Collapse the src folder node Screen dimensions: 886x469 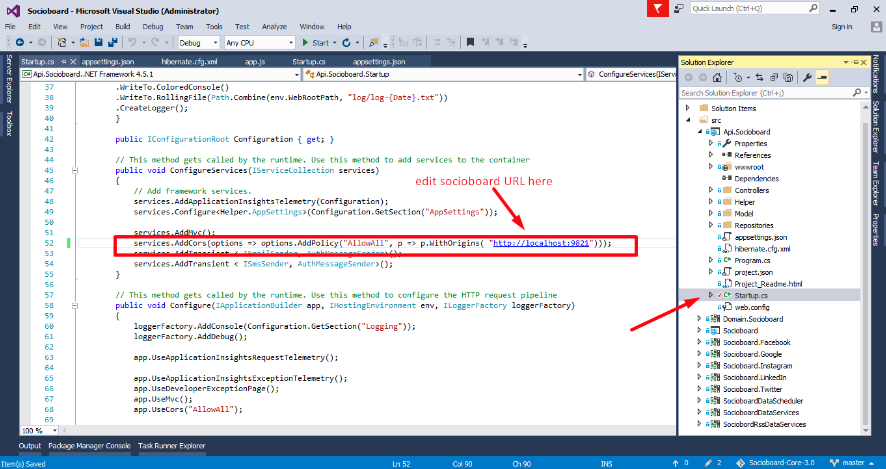coord(688,120)
